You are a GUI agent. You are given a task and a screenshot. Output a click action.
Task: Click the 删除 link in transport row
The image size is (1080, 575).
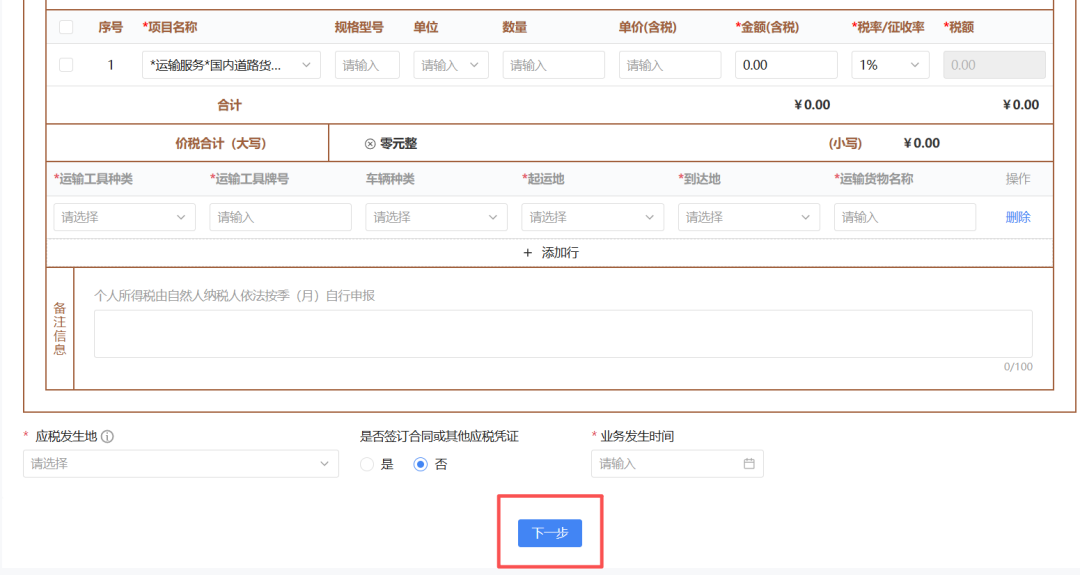point(1017,218)
